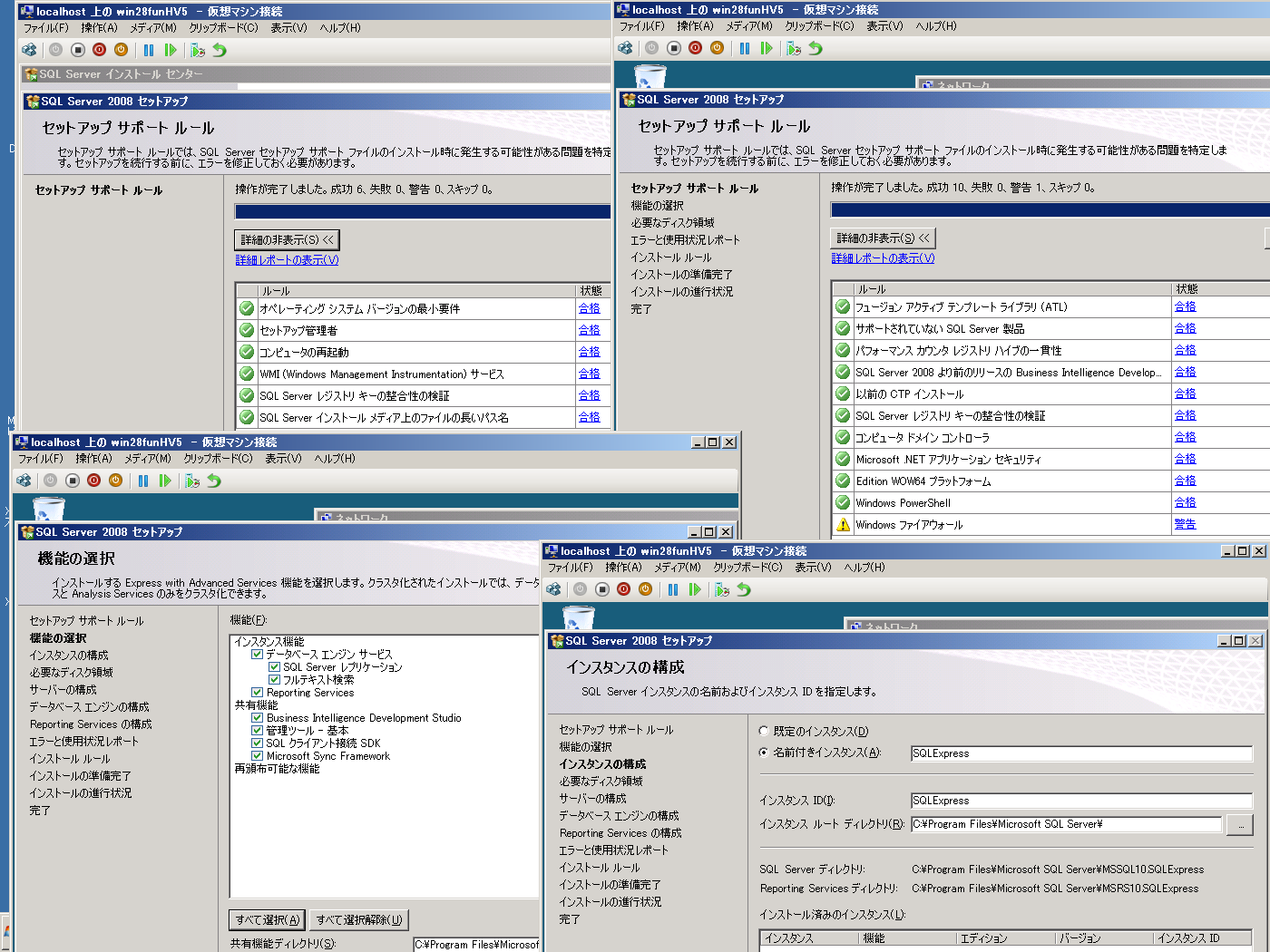Viewport: 1270px width, 952px height.
Task: Collapse details with 詳細の非表示 in the left window
Action: coord(286,239)
